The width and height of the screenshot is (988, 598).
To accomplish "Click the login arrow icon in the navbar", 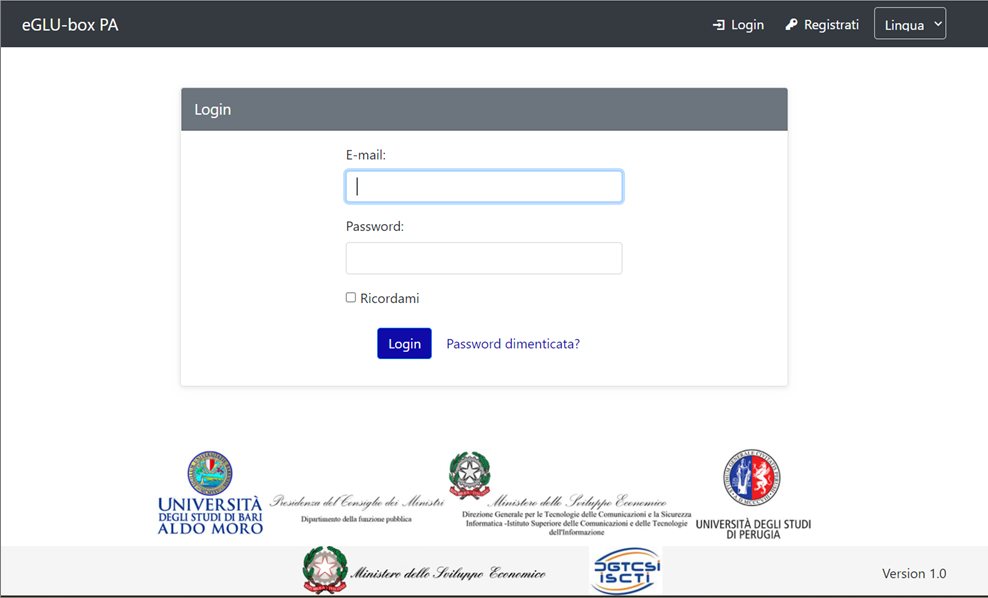I will point(718,25).
